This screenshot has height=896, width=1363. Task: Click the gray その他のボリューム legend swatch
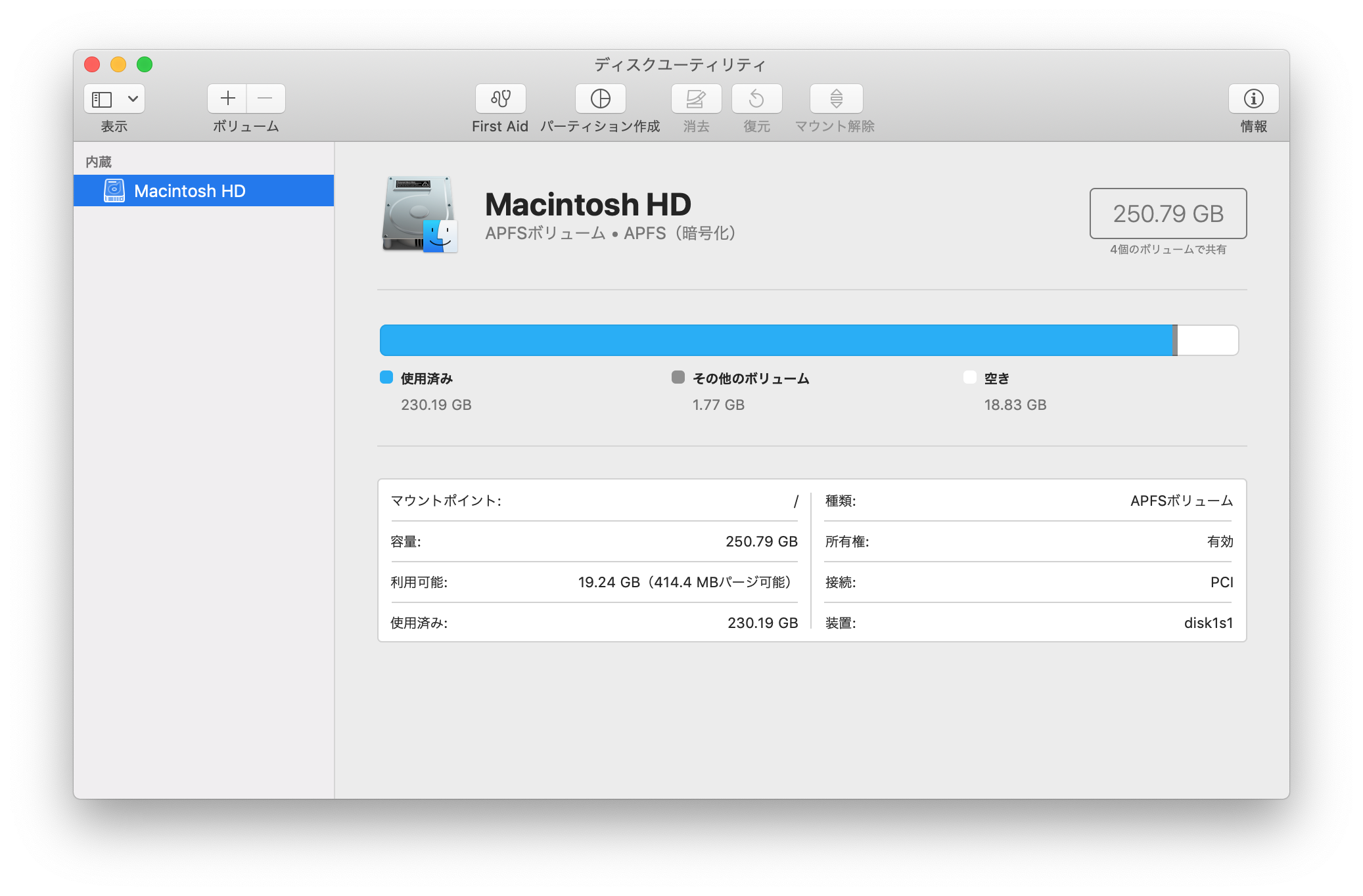tap(678, 377)
